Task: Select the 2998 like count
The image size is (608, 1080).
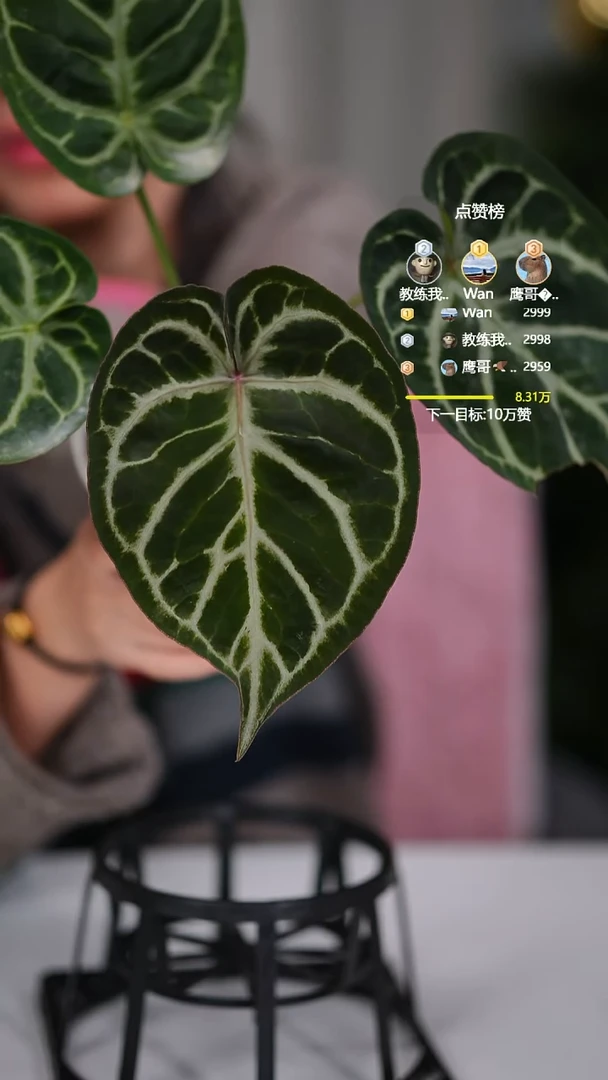Action: [536, 340]
